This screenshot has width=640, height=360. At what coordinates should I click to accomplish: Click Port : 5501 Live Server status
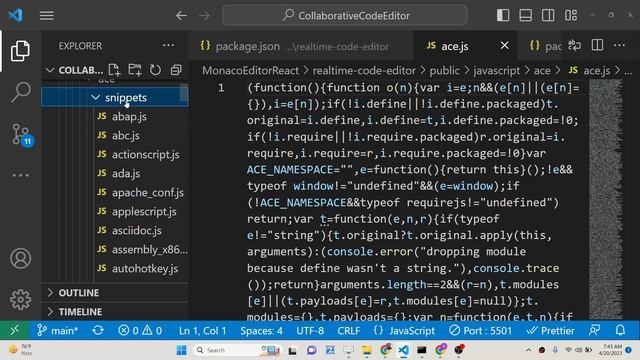[x=480, y=331]
